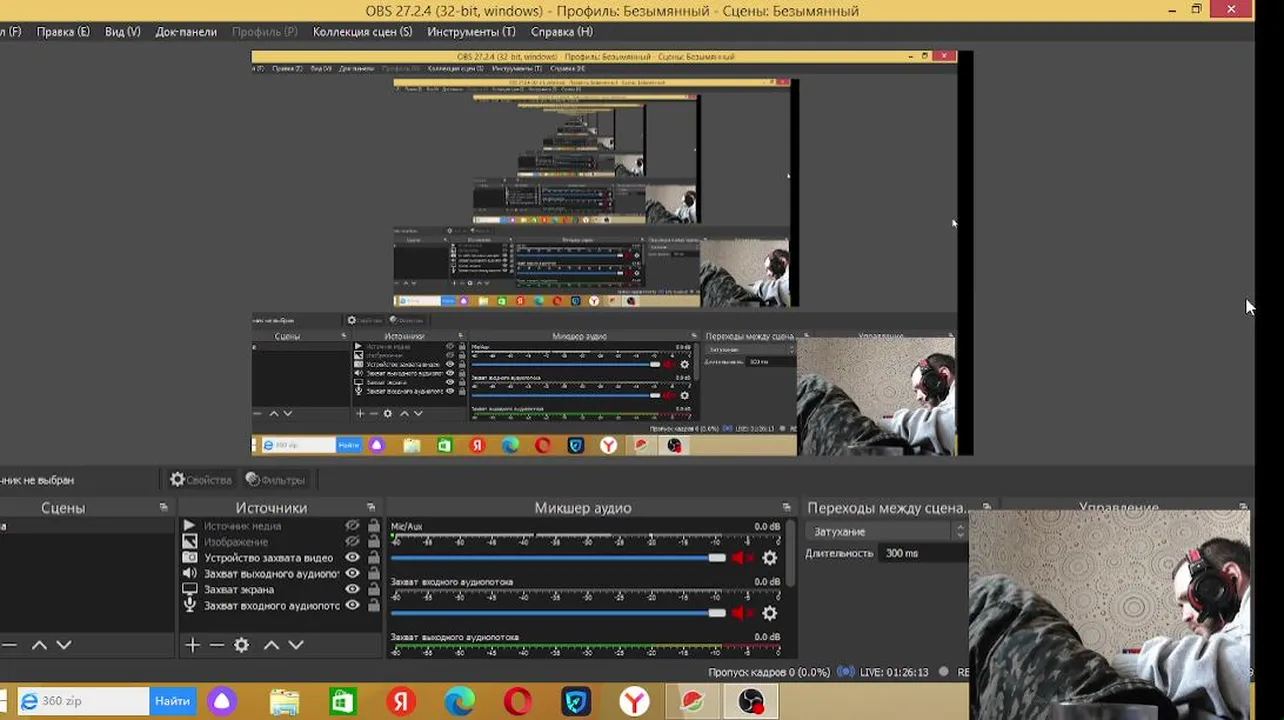The image size is (1284, 720).
Task: Open Microsoft Edge from taskbar
Action: pos(459,702)
